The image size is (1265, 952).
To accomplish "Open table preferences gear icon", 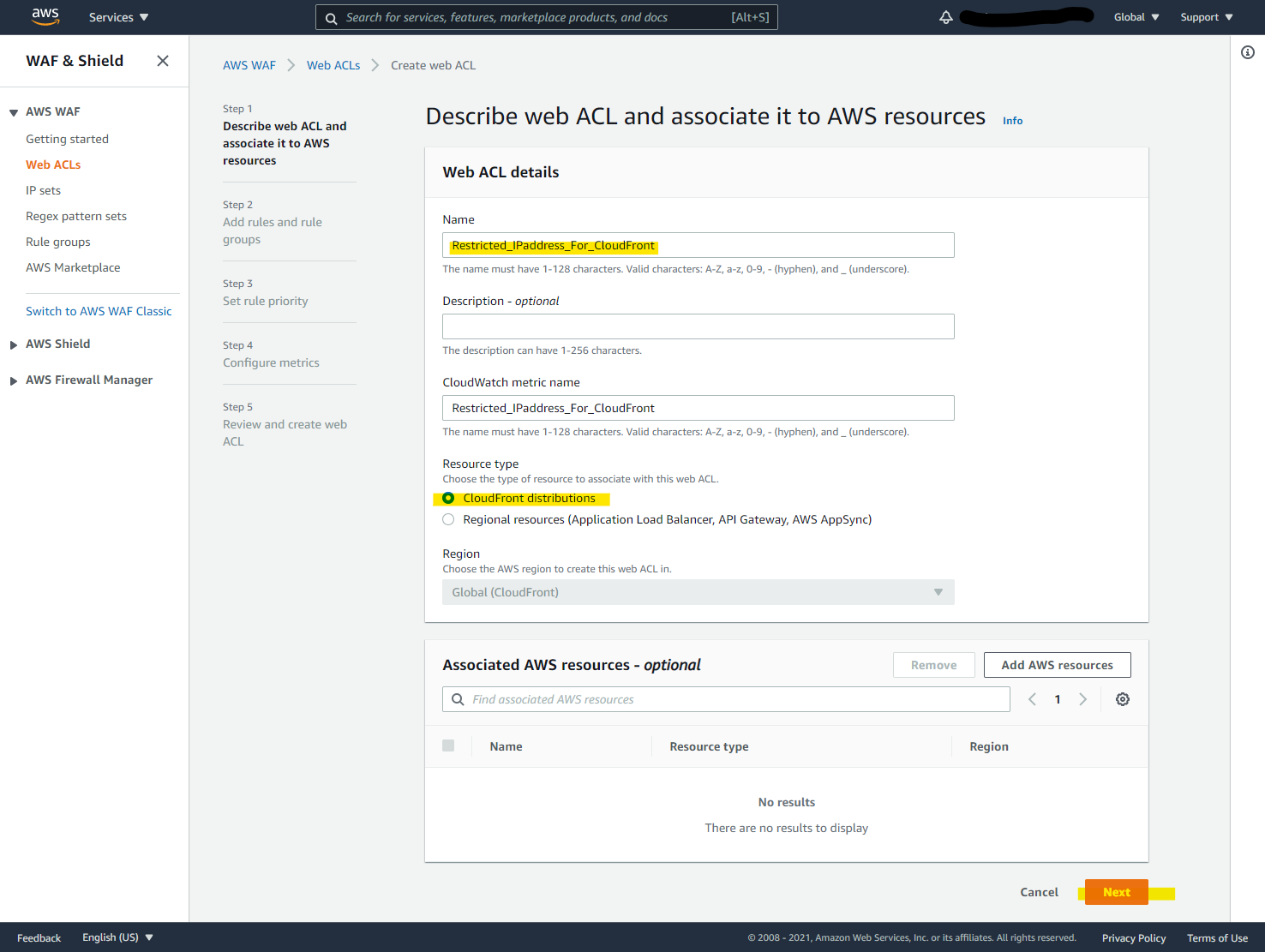I will tap(1123, 699).
